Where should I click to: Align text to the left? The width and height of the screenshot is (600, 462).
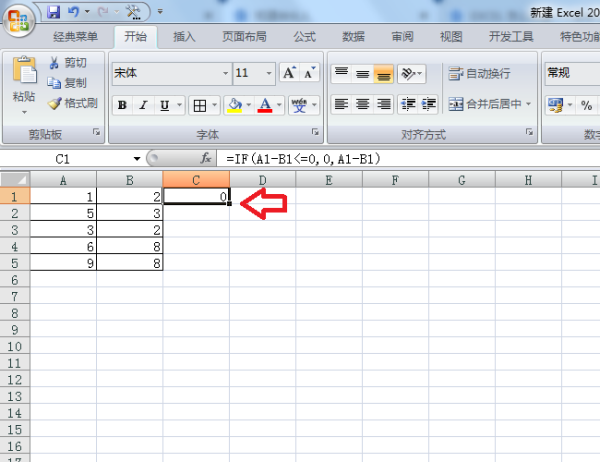point(341,104)
